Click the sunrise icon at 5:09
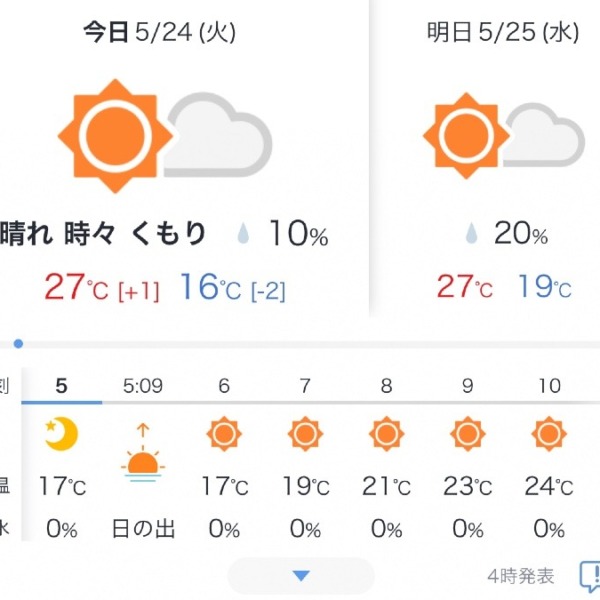Image resolution: width=600 pixels, height=600 pixels. pos(143,452)
